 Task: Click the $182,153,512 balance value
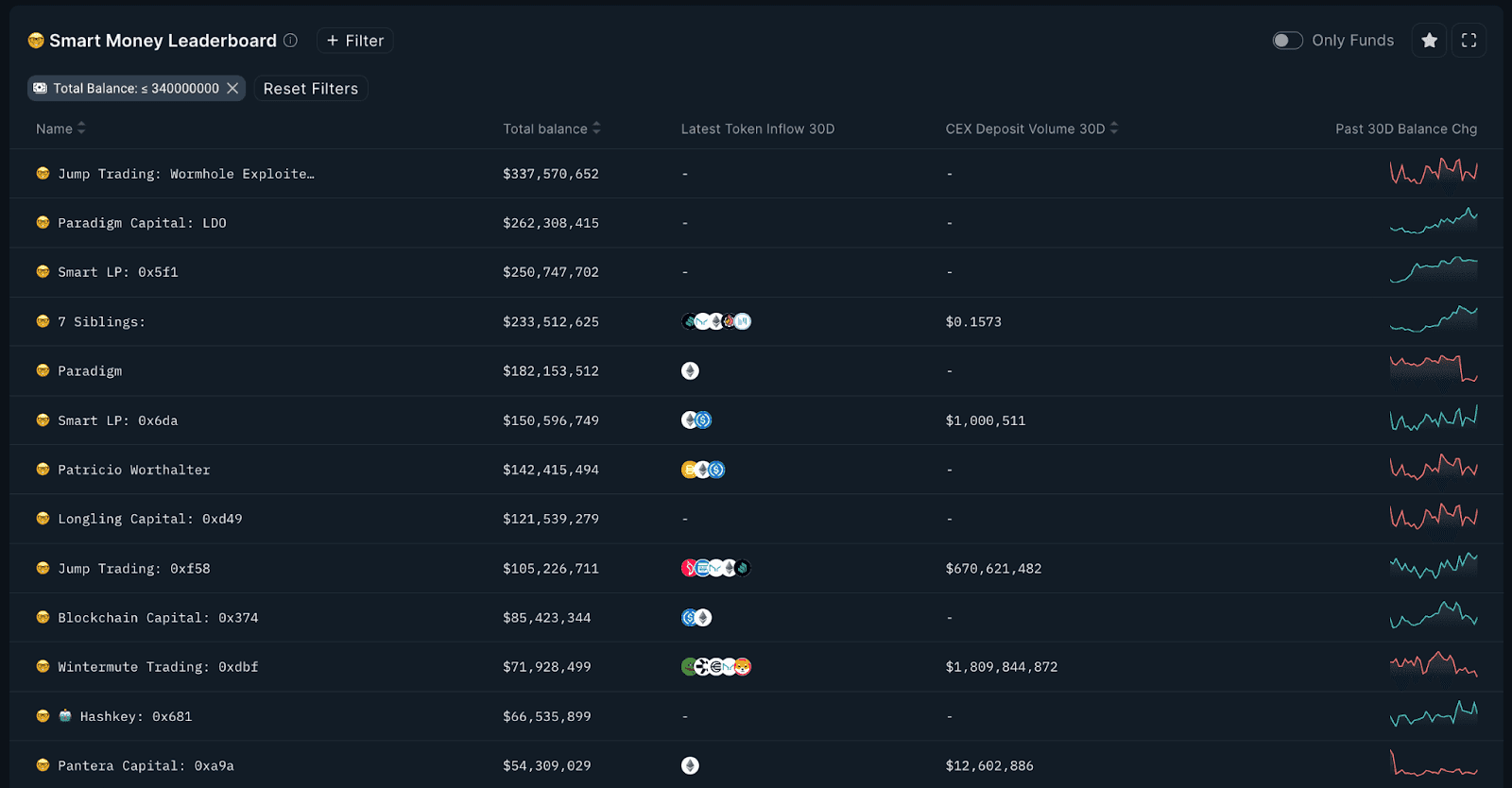pos(551,371)
